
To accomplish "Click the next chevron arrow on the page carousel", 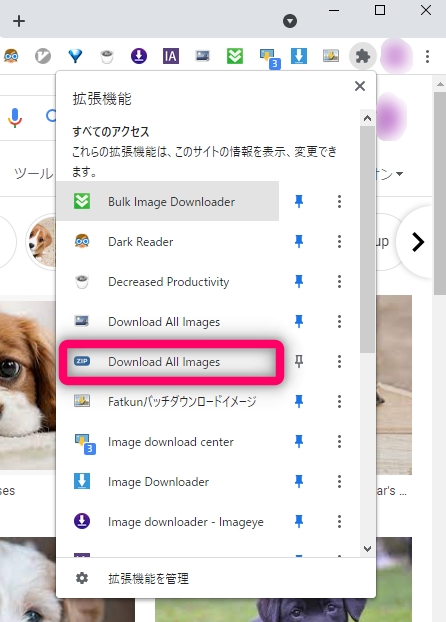I will coord(417,242).
